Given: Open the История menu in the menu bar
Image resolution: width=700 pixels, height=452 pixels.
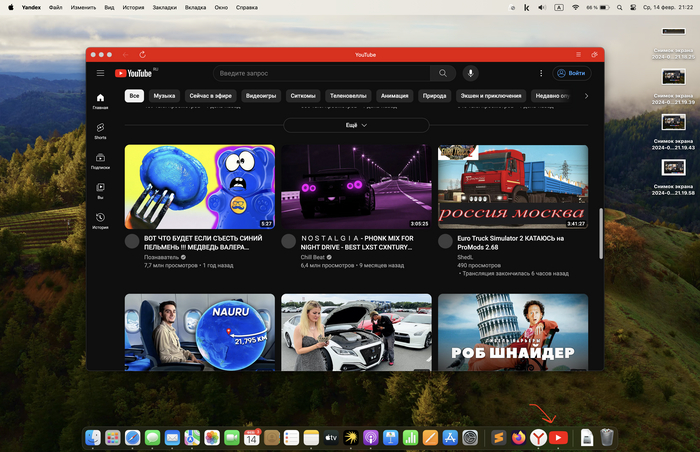Looking at the screenshot, I should point(133,8).
